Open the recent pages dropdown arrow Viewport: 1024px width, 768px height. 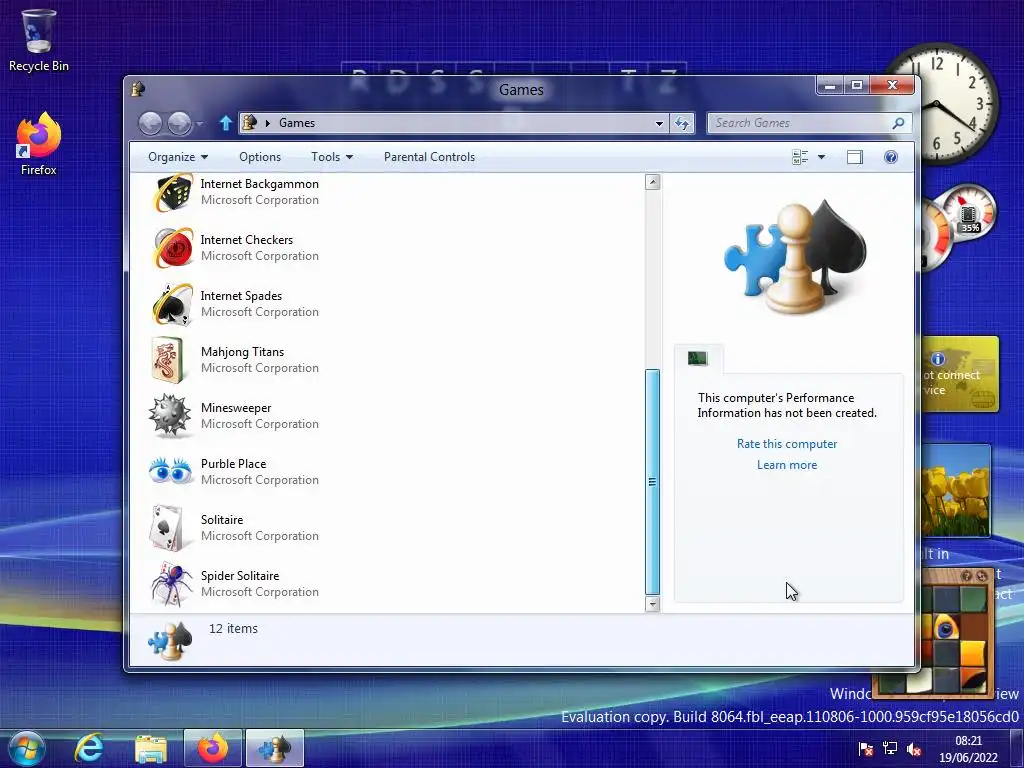[x=199, y=123]
